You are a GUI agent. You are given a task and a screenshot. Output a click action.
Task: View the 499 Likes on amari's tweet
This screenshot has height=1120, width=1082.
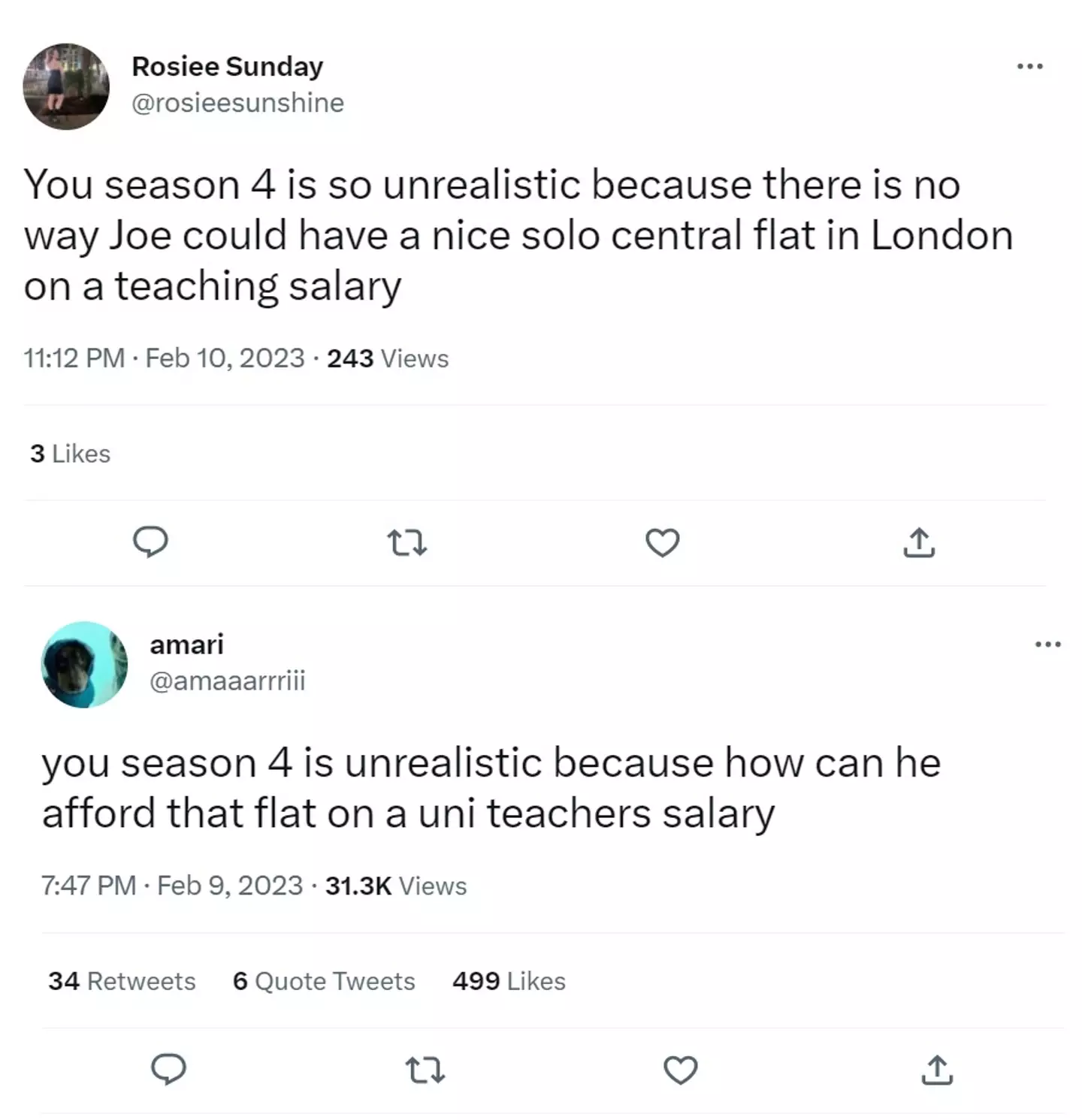(508, 981)
